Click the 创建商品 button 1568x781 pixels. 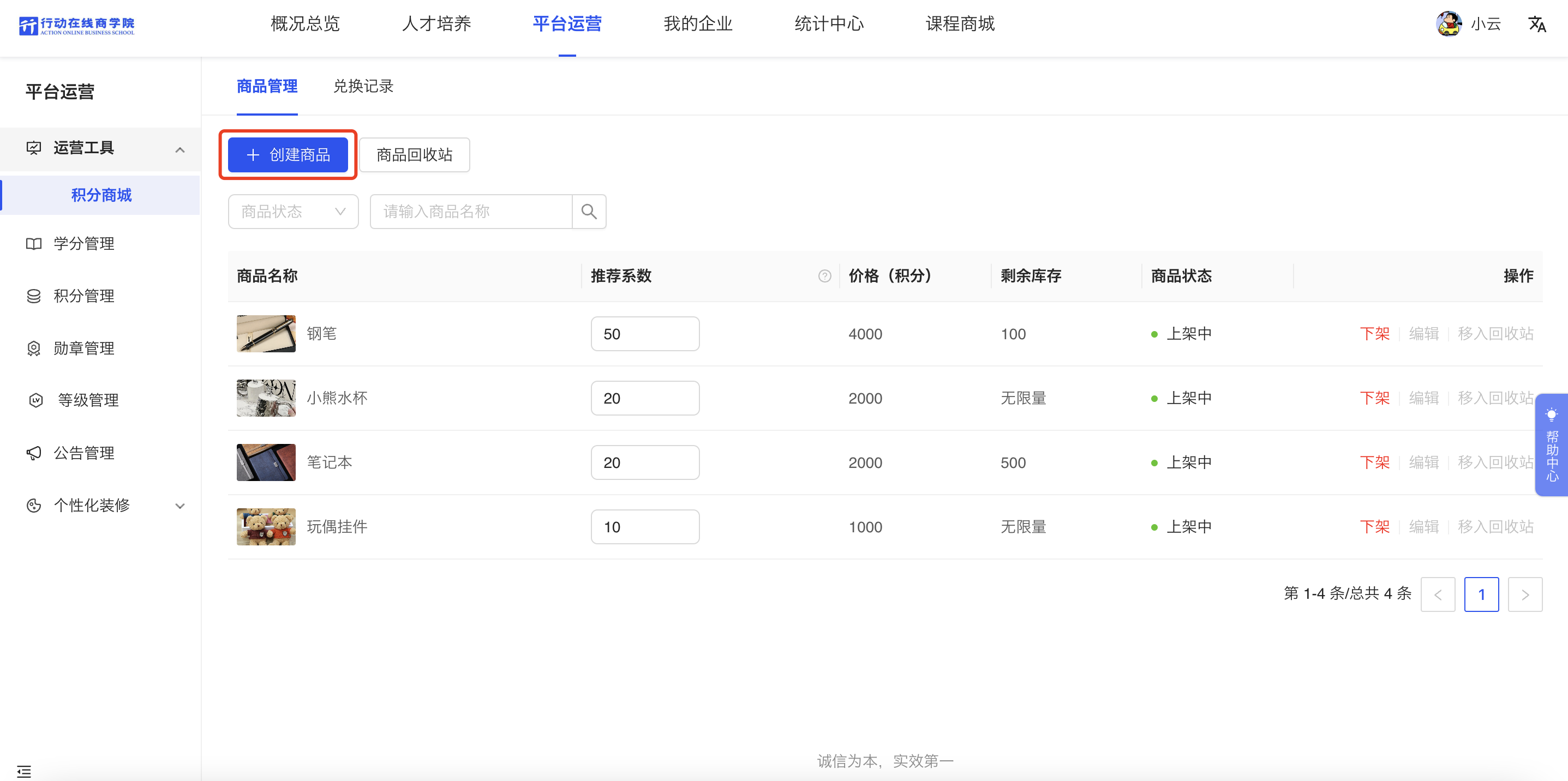point(288,154)
